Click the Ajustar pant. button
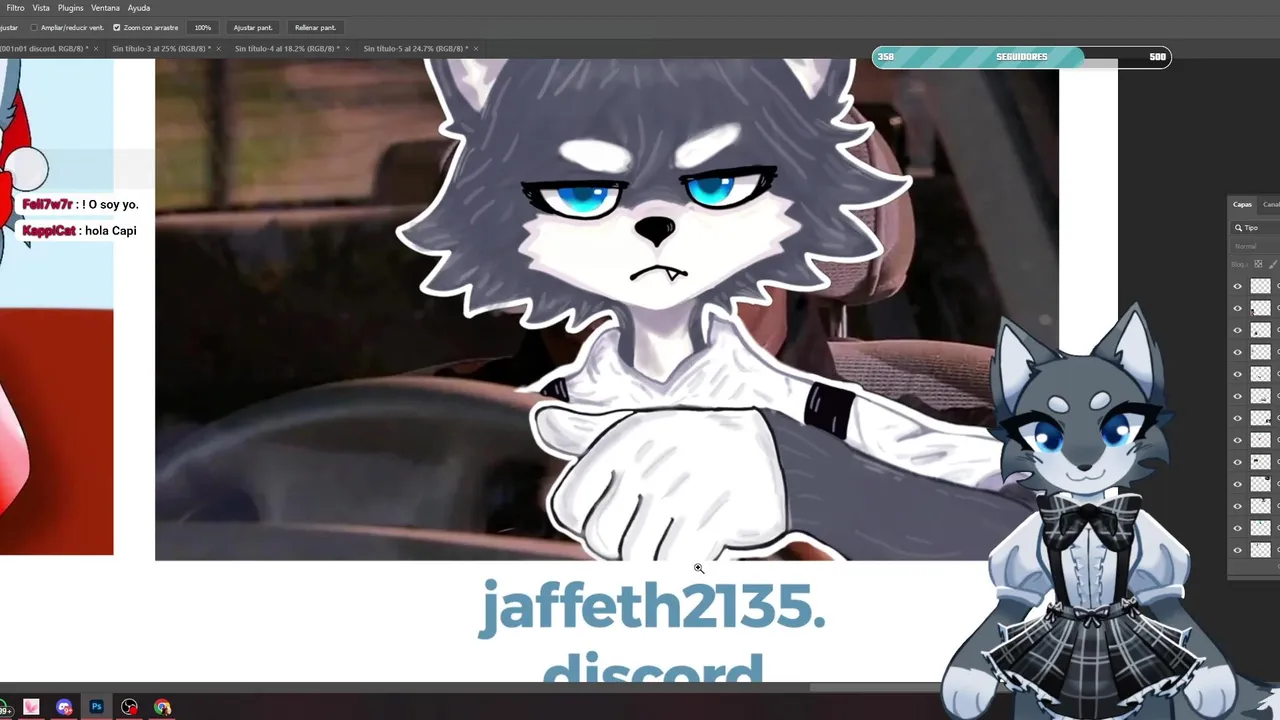The height and width of the screenshot is (720, 1280). pyautogui.click(x=253, y=28)
